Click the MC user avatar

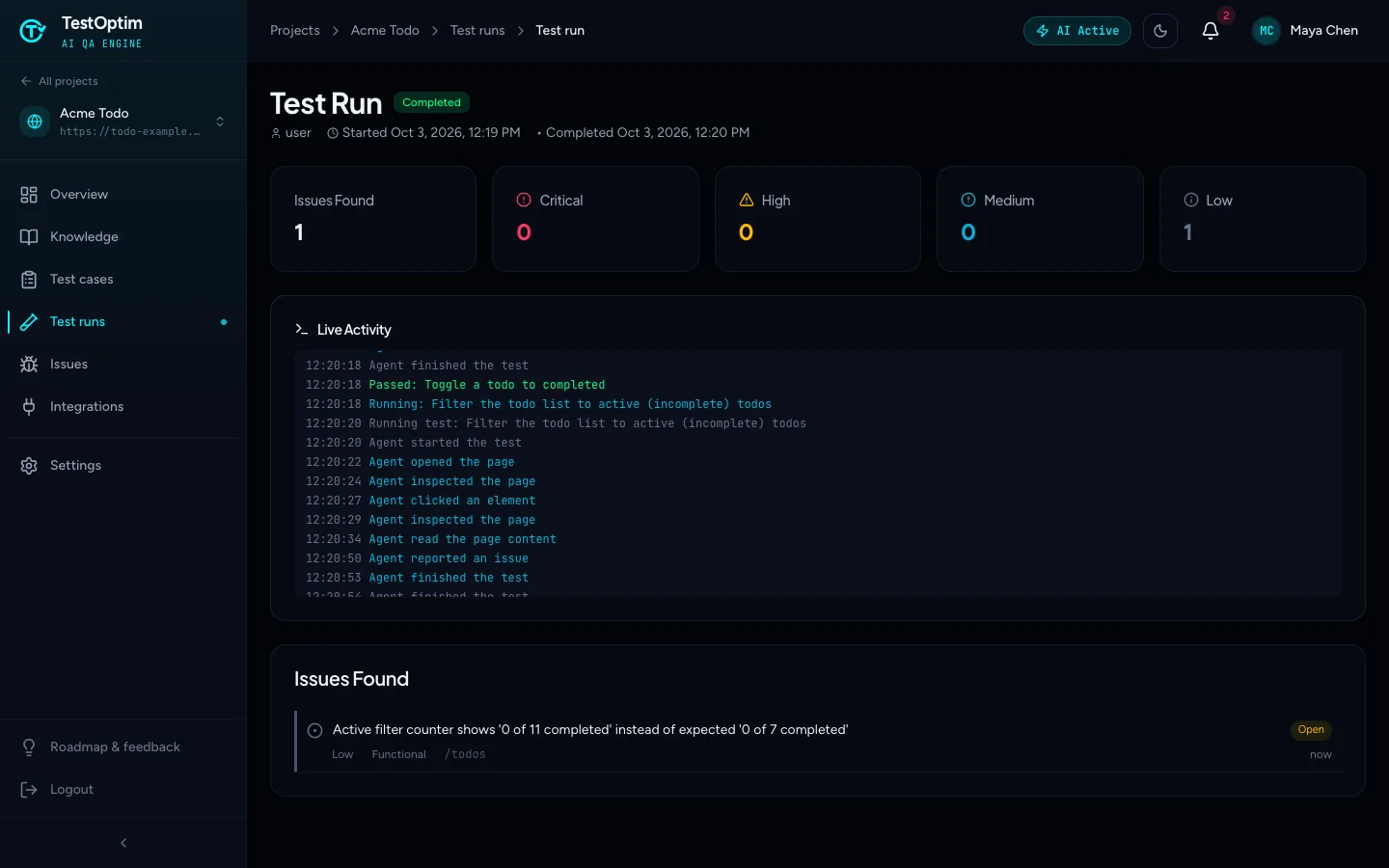(1266, 31)
